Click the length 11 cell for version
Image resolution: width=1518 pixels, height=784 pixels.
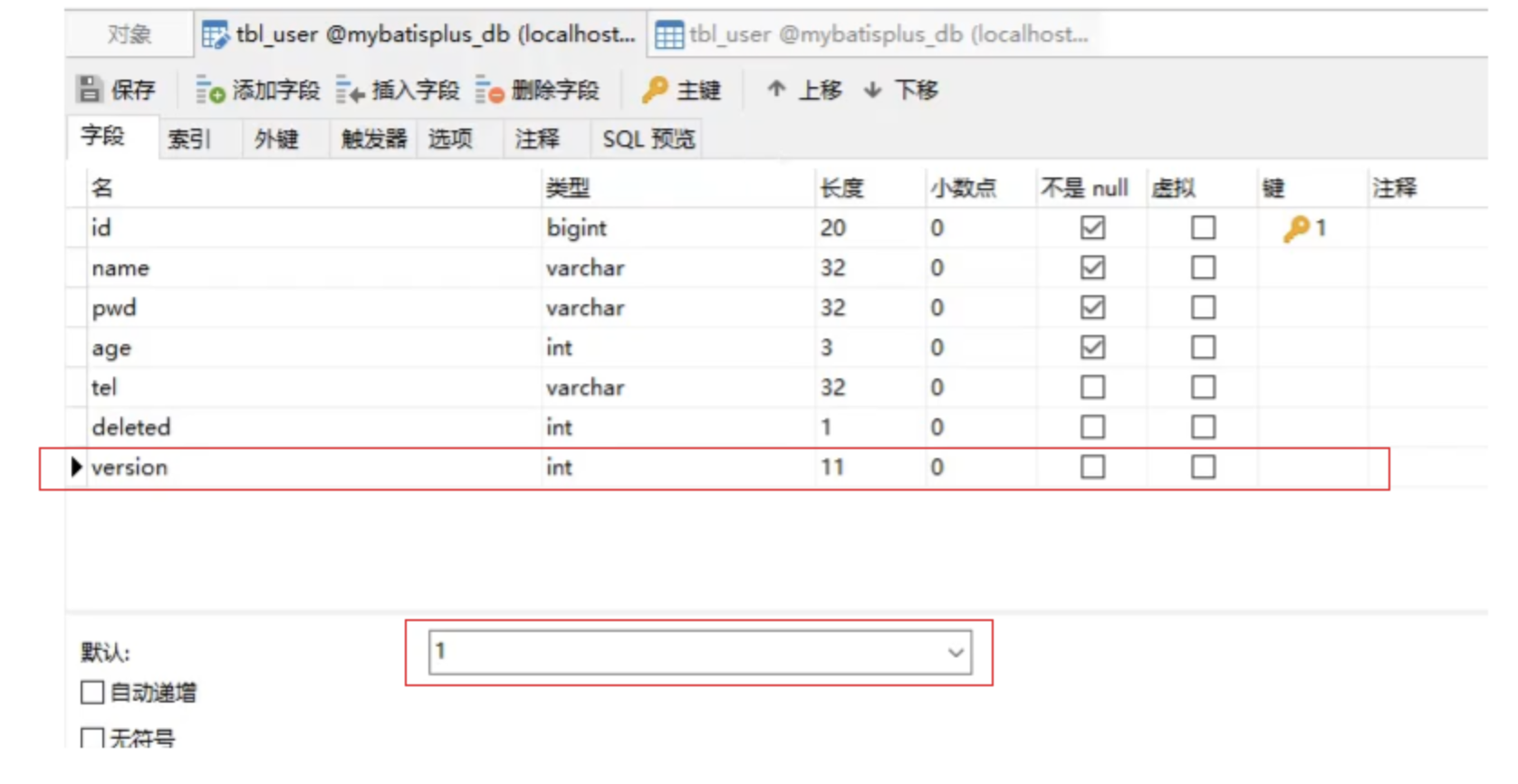869,467
